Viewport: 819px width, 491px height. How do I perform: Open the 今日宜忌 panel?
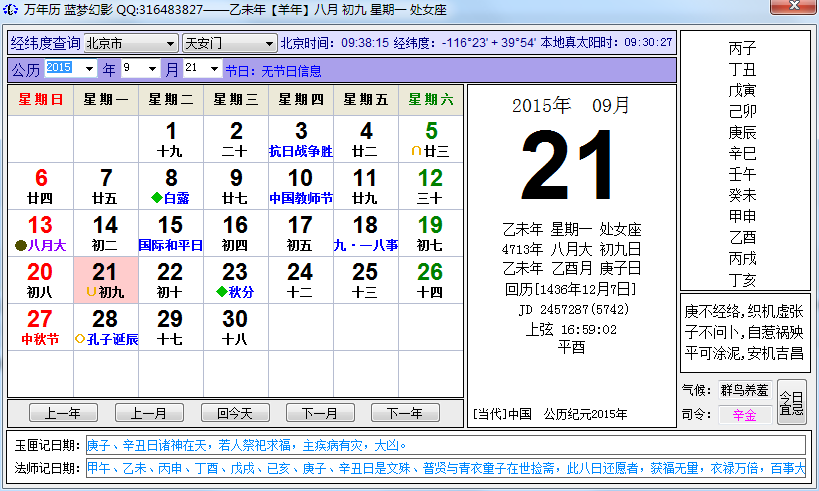pos(791,403)
